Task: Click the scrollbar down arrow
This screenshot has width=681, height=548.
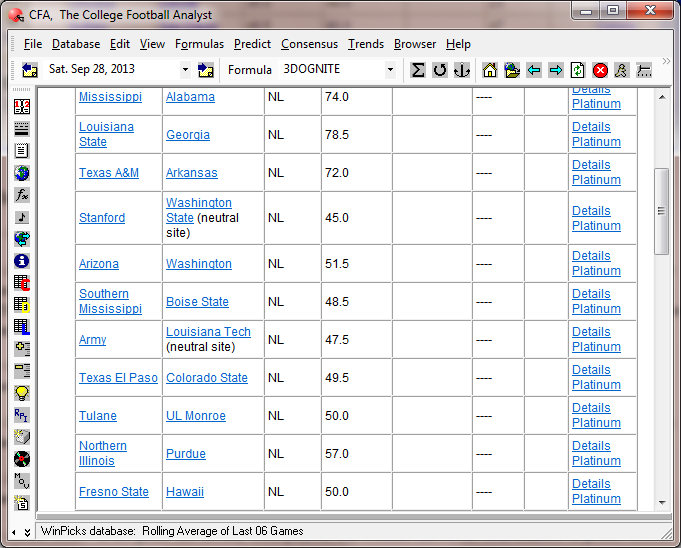Action: tap(662, 503)
